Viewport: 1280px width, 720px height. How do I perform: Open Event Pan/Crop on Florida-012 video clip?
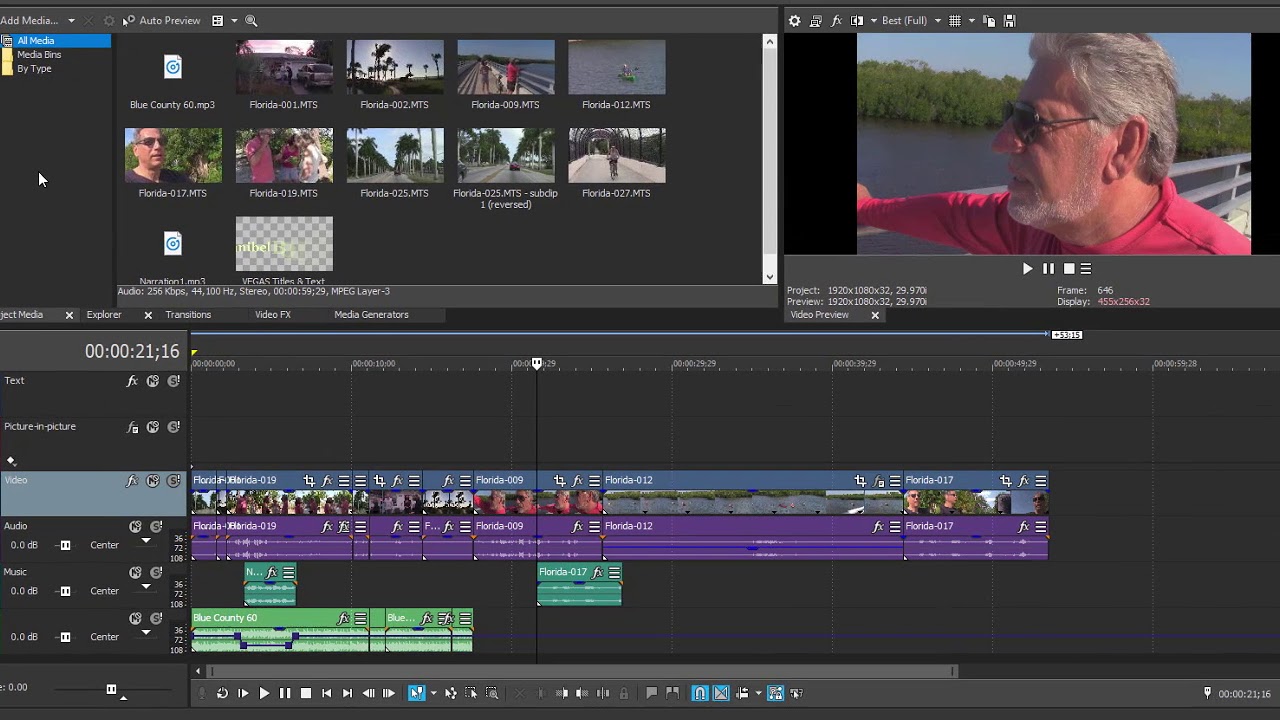(860, 481)
